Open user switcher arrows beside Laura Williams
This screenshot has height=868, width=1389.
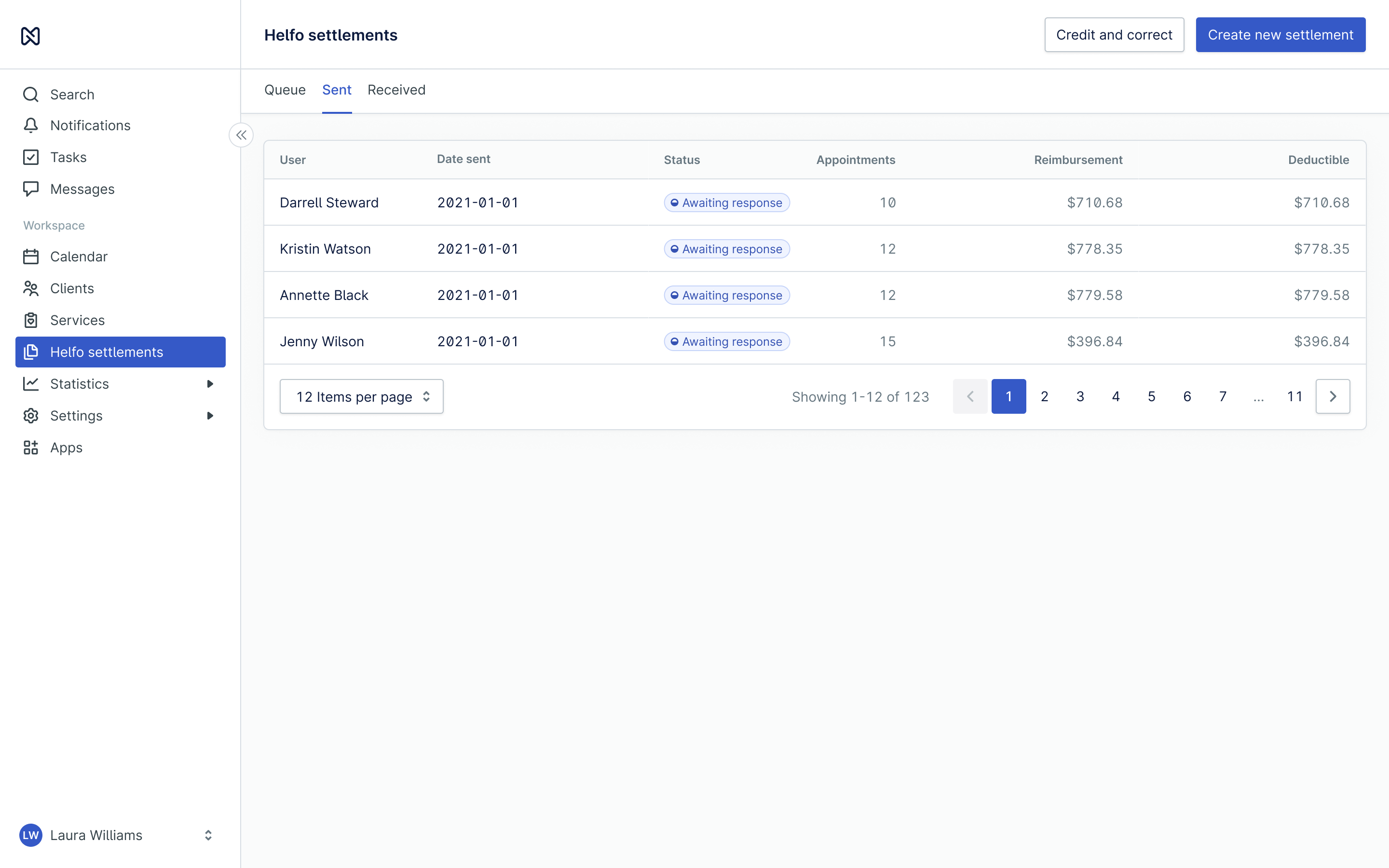[x=208, y=835]
